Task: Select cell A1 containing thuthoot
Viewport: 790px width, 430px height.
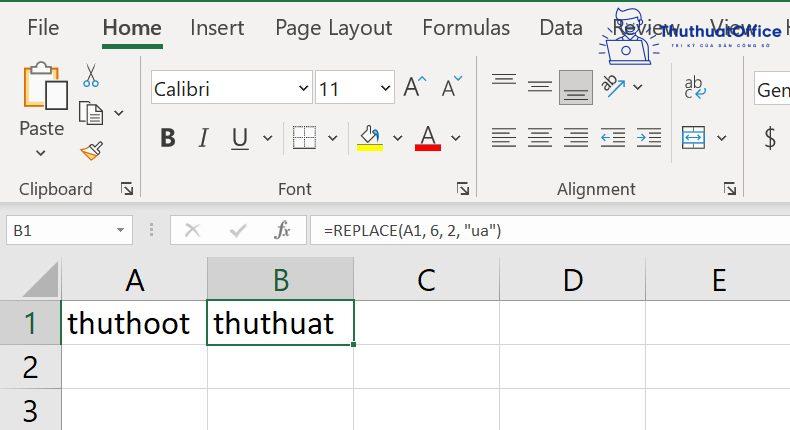Action: pos(134,323)
